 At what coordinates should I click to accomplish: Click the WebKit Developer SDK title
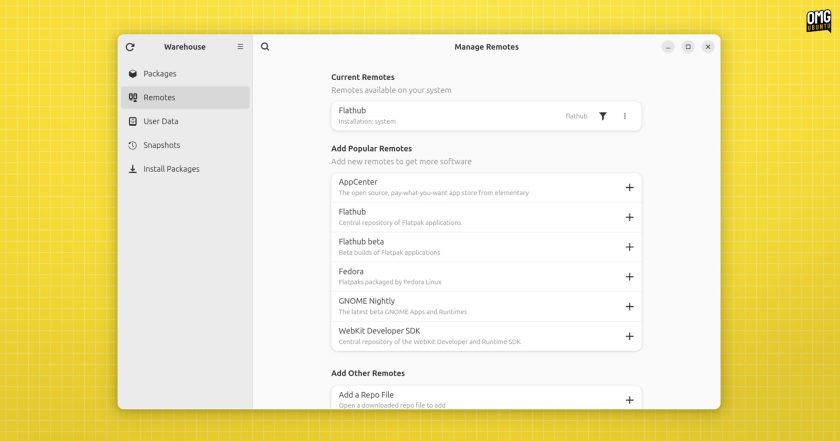(379, 331)
